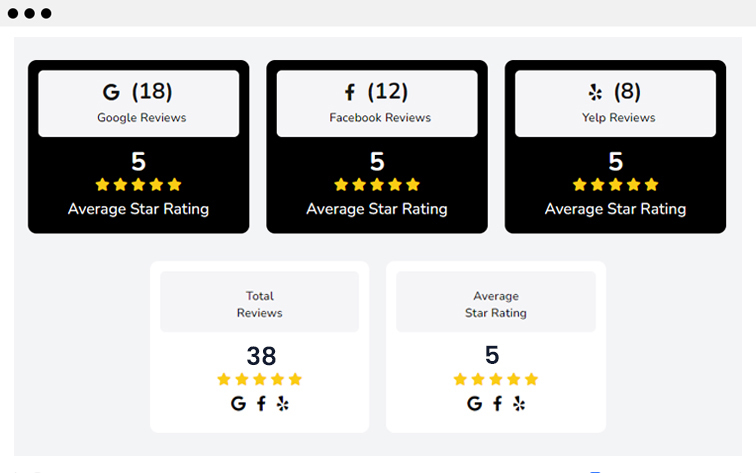This screenshot has height=473, width=756.
Task: Open the Facebook Reviews label
Action: [380, 118]
